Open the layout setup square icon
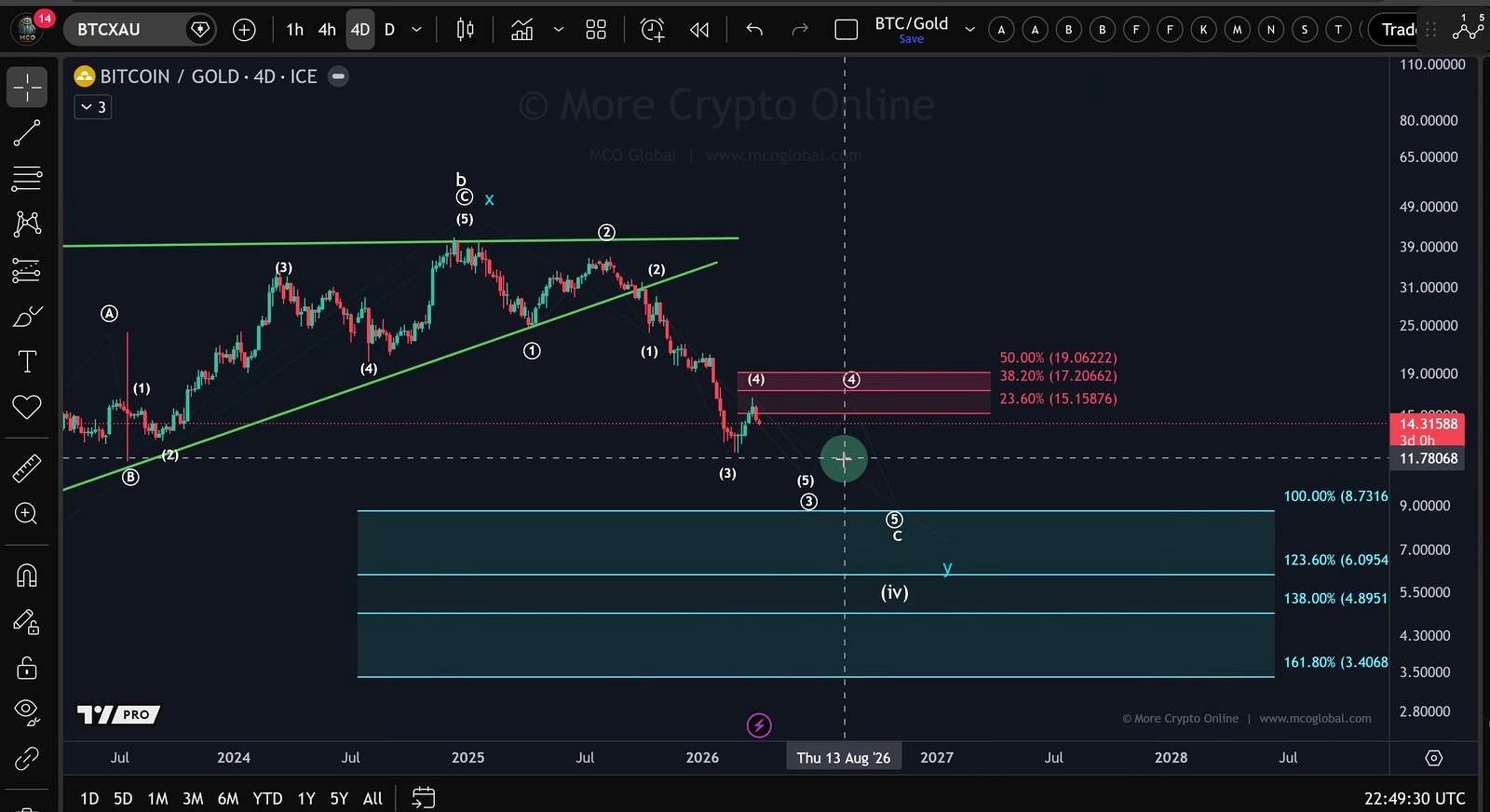Viewport: 1490px width, 812px height. coord(847,30)
